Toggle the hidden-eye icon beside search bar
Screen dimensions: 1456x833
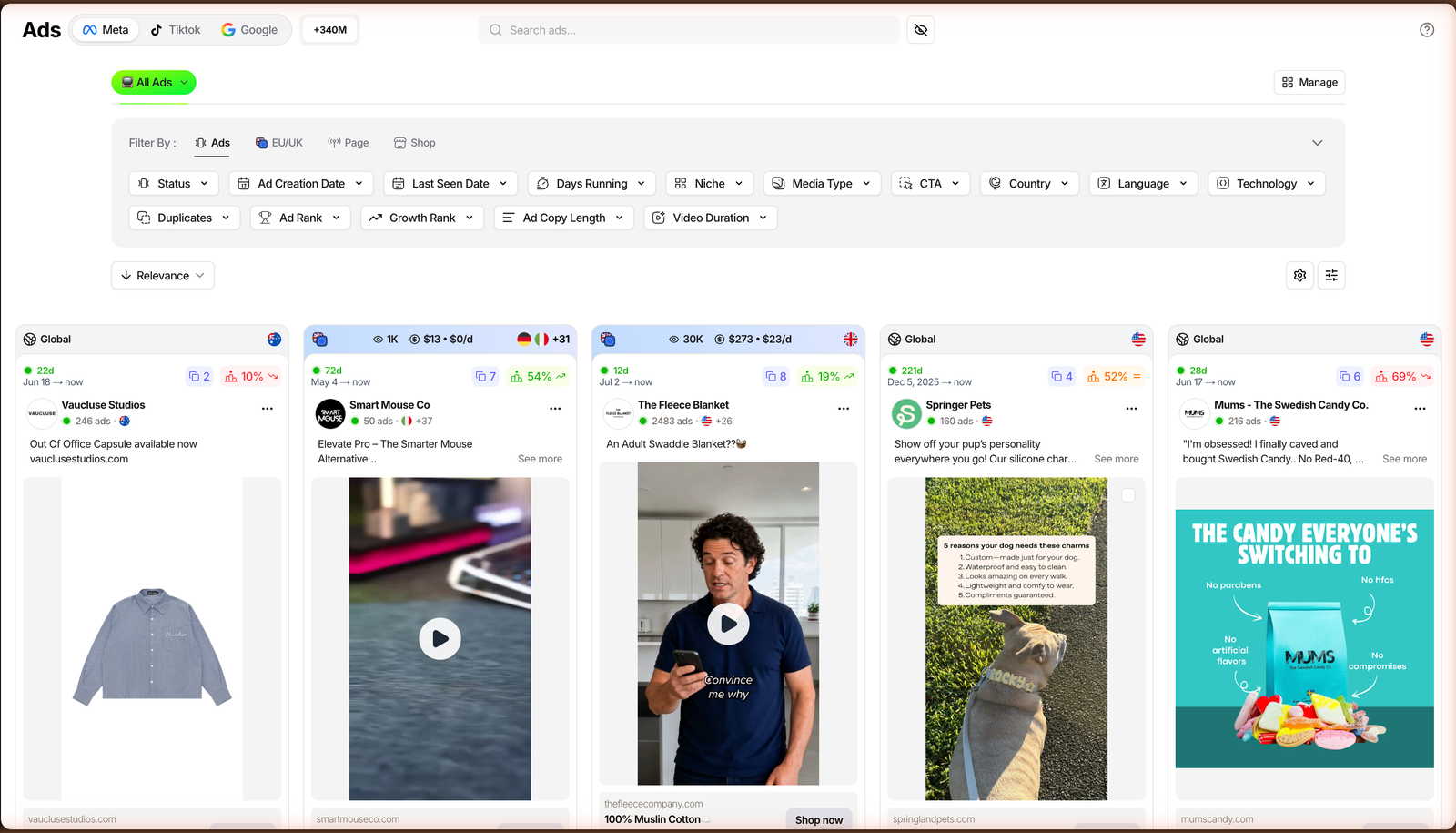(921, 30)
